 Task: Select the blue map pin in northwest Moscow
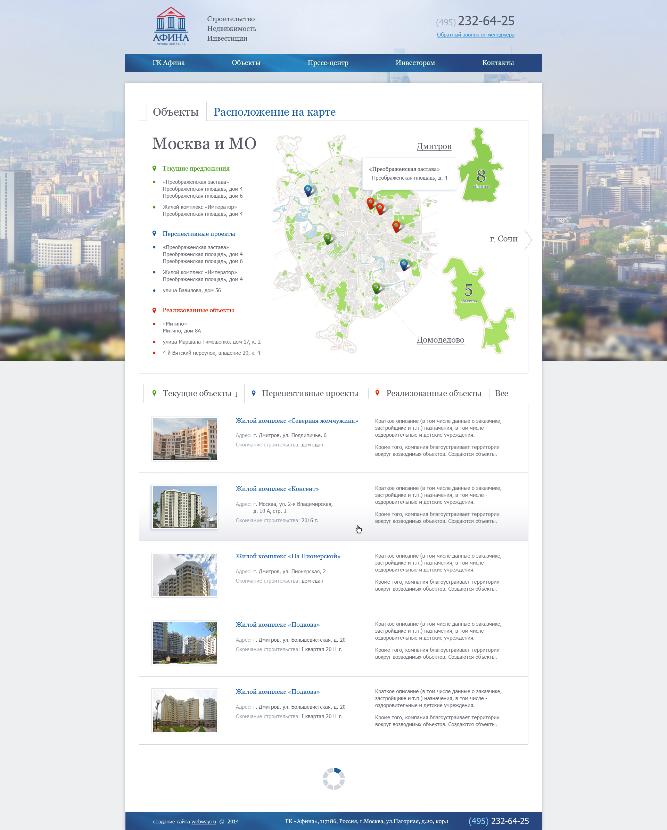(308, 190)
